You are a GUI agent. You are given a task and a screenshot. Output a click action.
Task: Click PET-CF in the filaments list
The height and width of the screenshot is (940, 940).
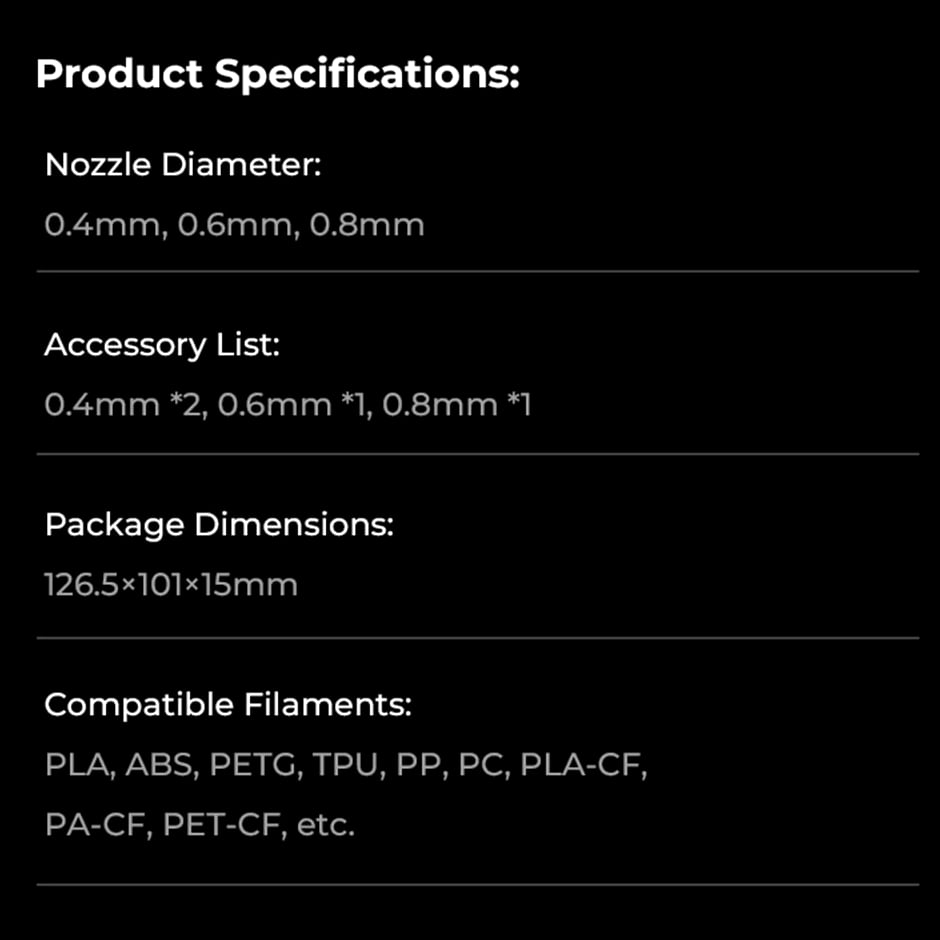click(x=221, y=826)
